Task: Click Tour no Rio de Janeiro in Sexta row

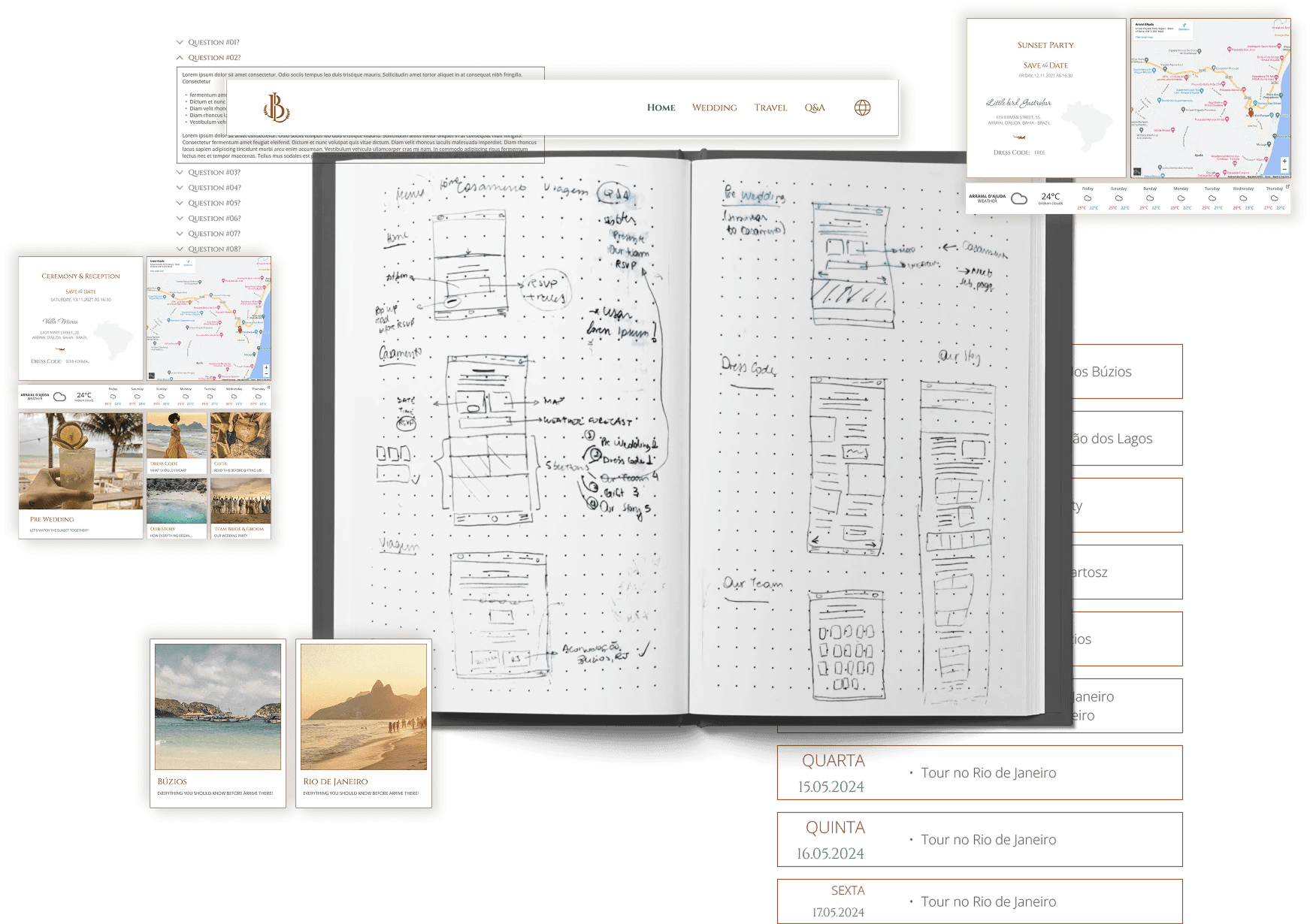Action: coord(988,901)
